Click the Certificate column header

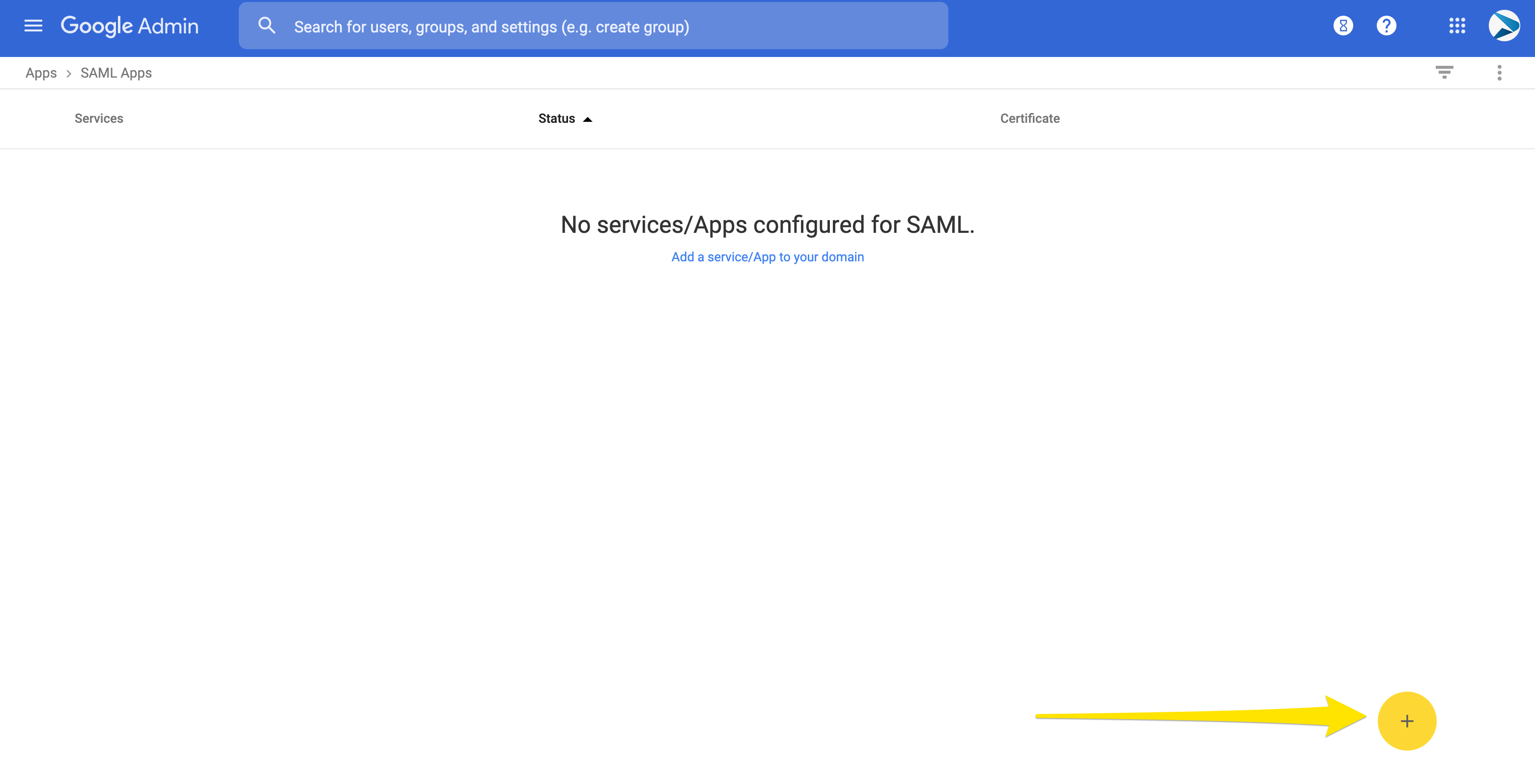(1030, 118)
